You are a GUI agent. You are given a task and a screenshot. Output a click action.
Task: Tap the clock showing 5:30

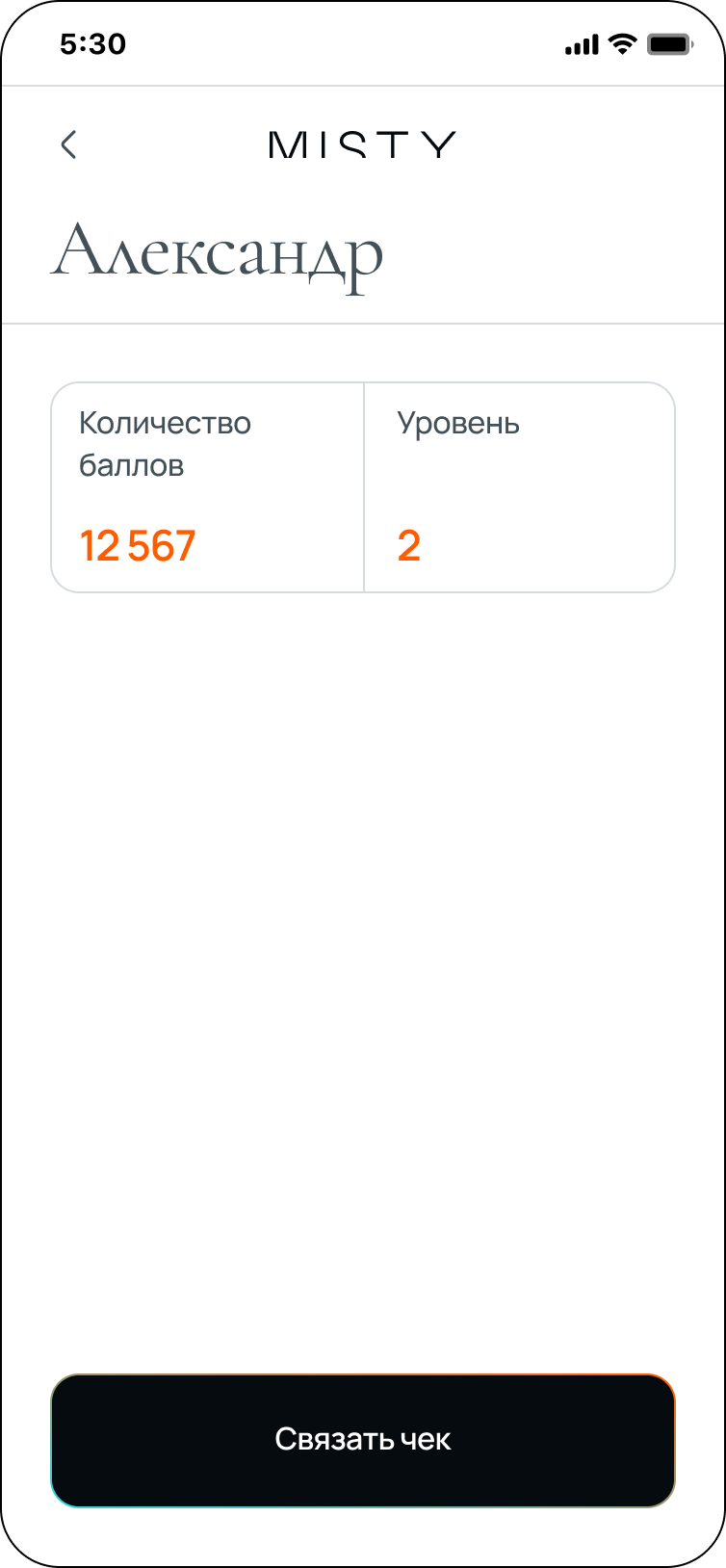tap(93, 43)
